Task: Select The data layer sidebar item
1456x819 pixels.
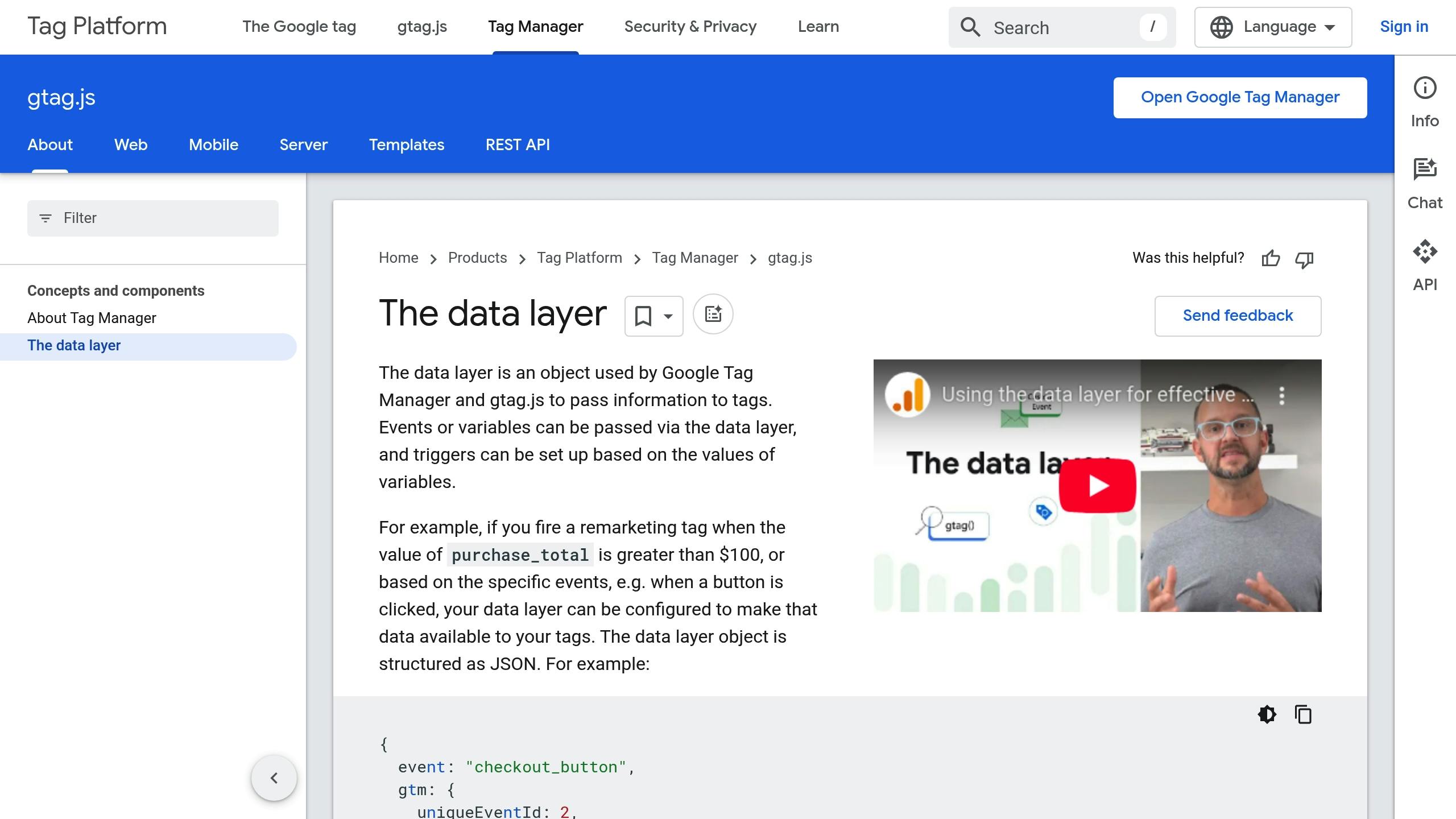Action: pyautogui.click(x=148, y=346)
